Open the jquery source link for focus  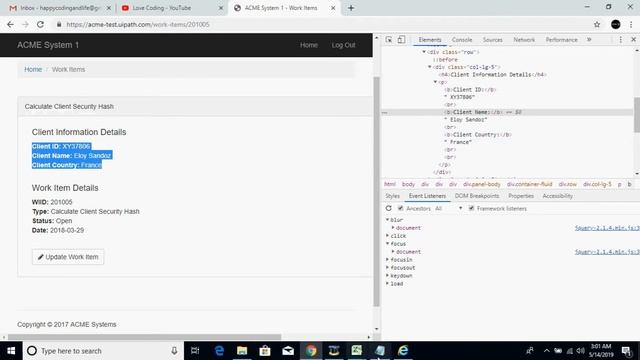pyautogui.click(x=607, y=252)
